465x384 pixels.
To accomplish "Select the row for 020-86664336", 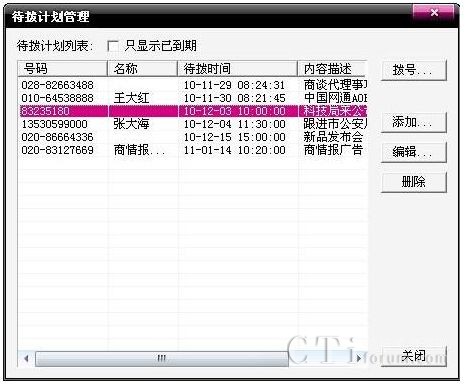I will 193,137.
